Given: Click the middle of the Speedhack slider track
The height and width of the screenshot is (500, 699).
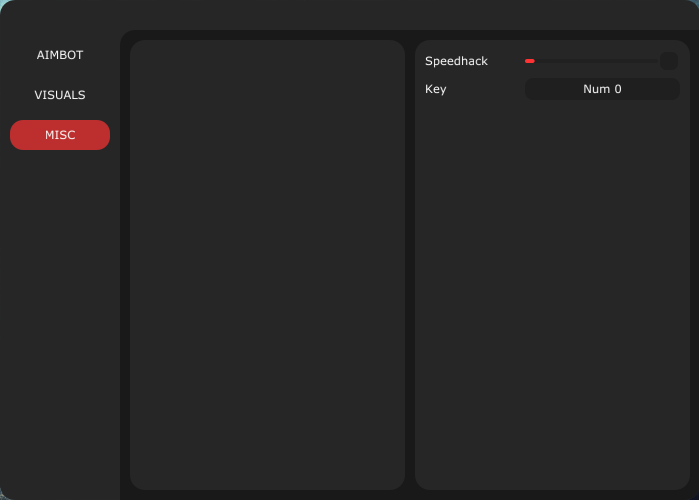Looking at the screenshot, I should point(591,61).
